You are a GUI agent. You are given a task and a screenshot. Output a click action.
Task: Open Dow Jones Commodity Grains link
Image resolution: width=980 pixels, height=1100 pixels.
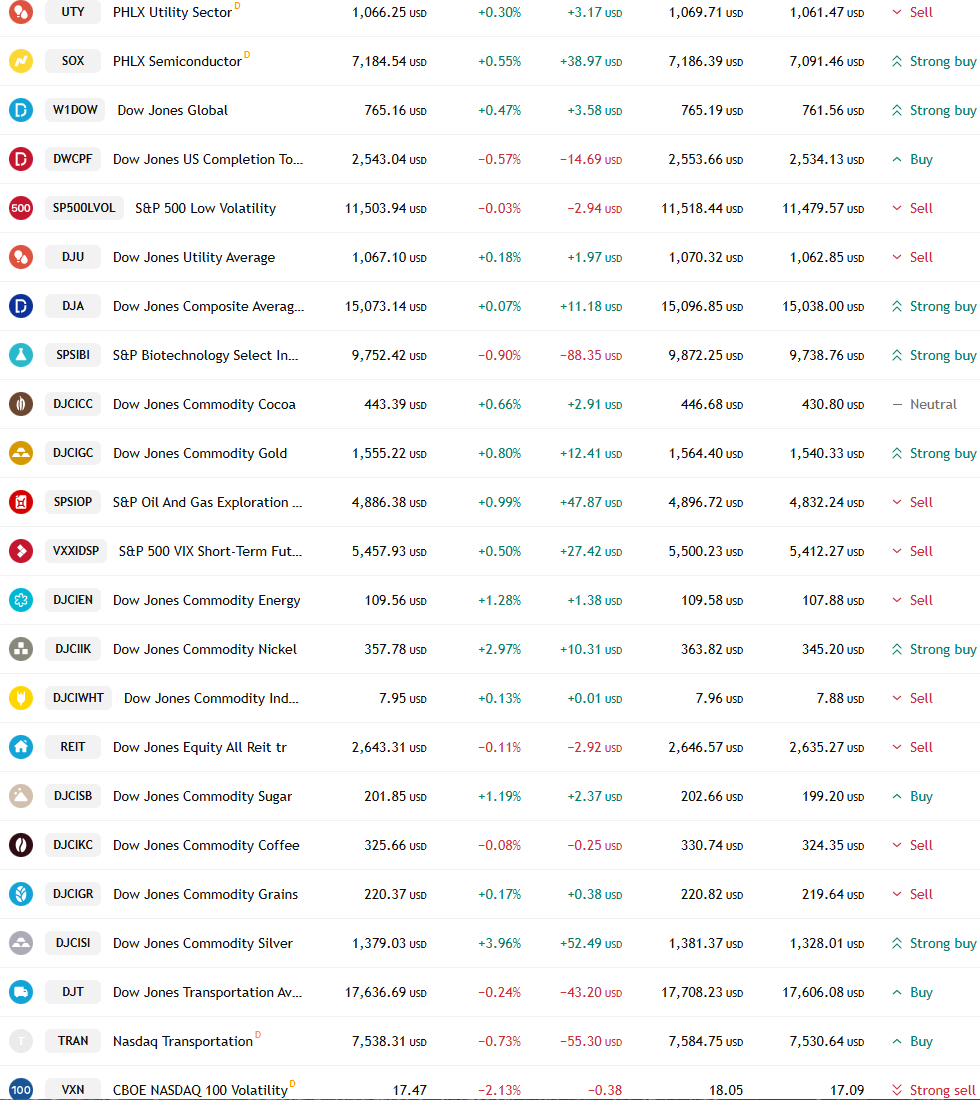coord(206,894)
